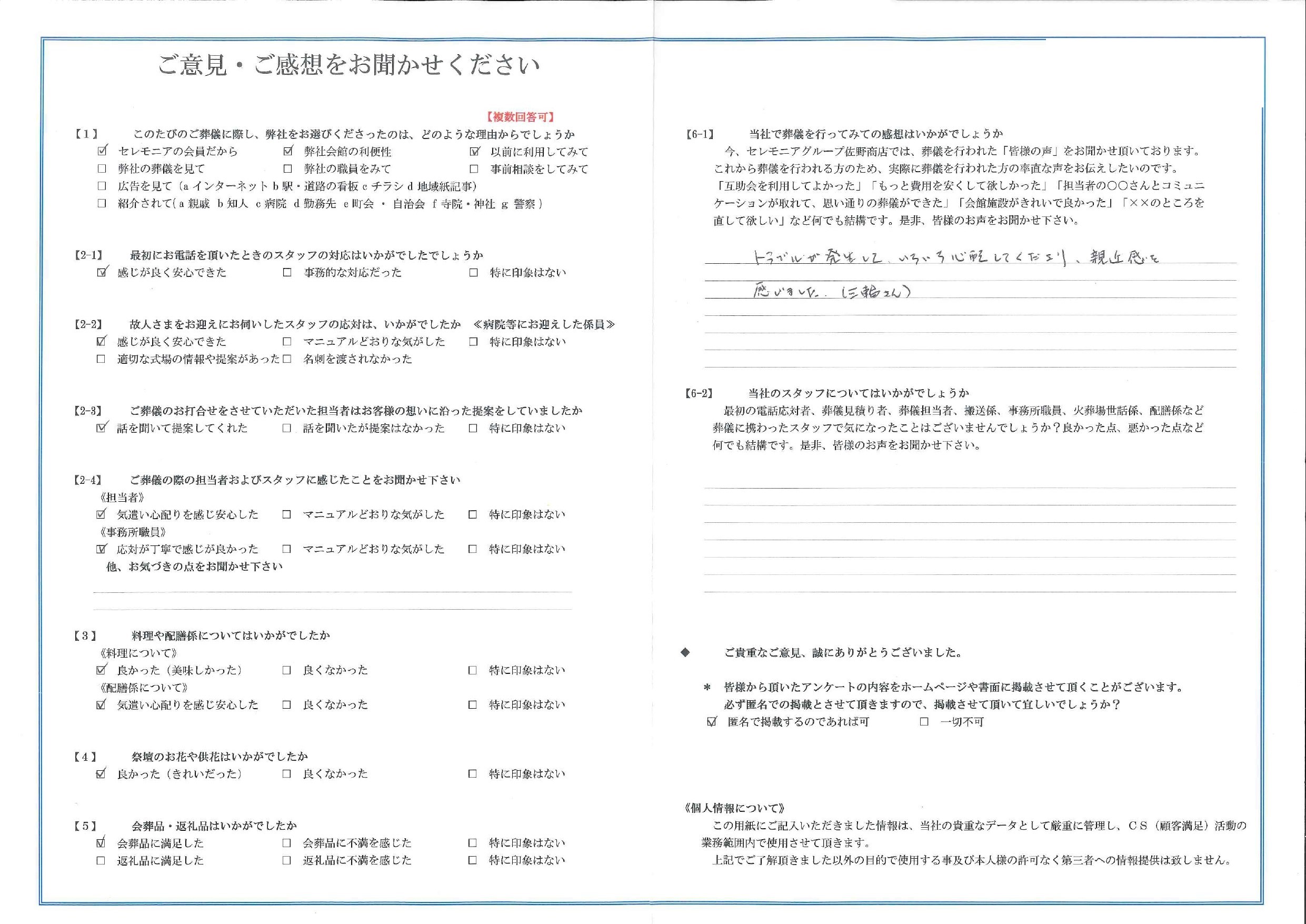Check '特に印象はない' under 《事務所職員》
Screen dimensions: 1306x924
tap(473, 549)
